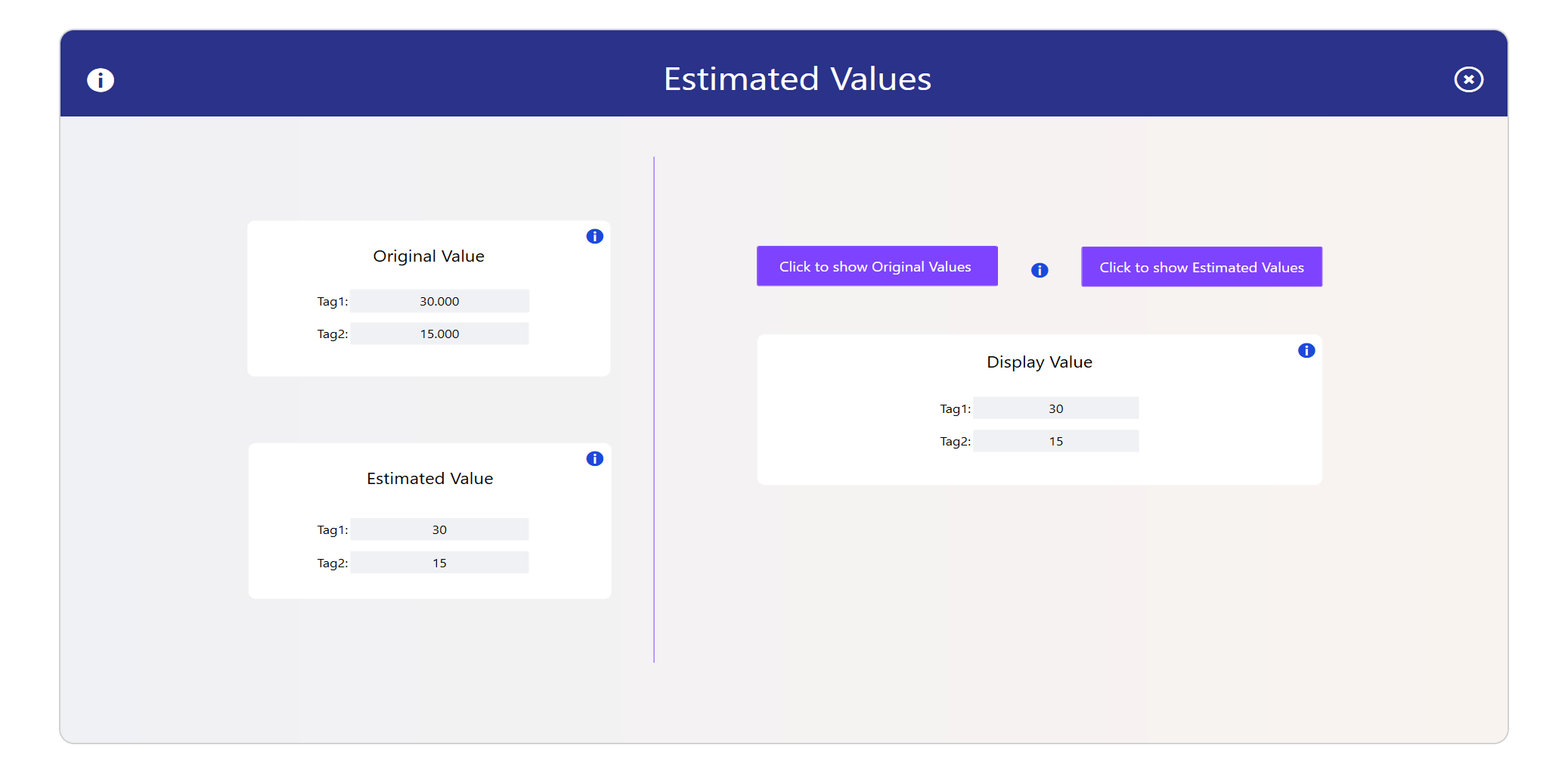This screenshot has height=773, width=1568.
Task: Click the info icon in the header bar
Action: [x=101, y=79]
